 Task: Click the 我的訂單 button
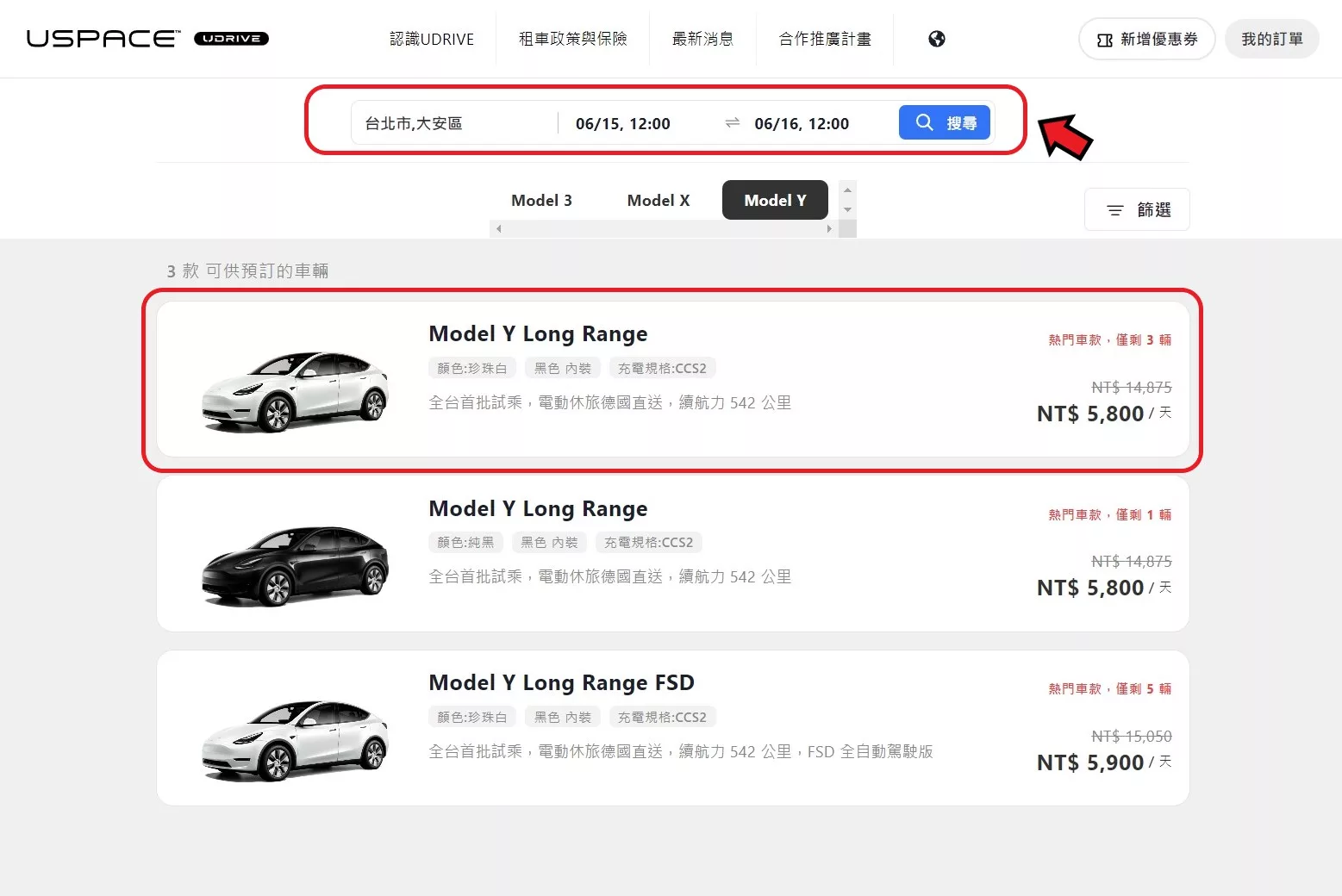click(x=1271, y=38)
